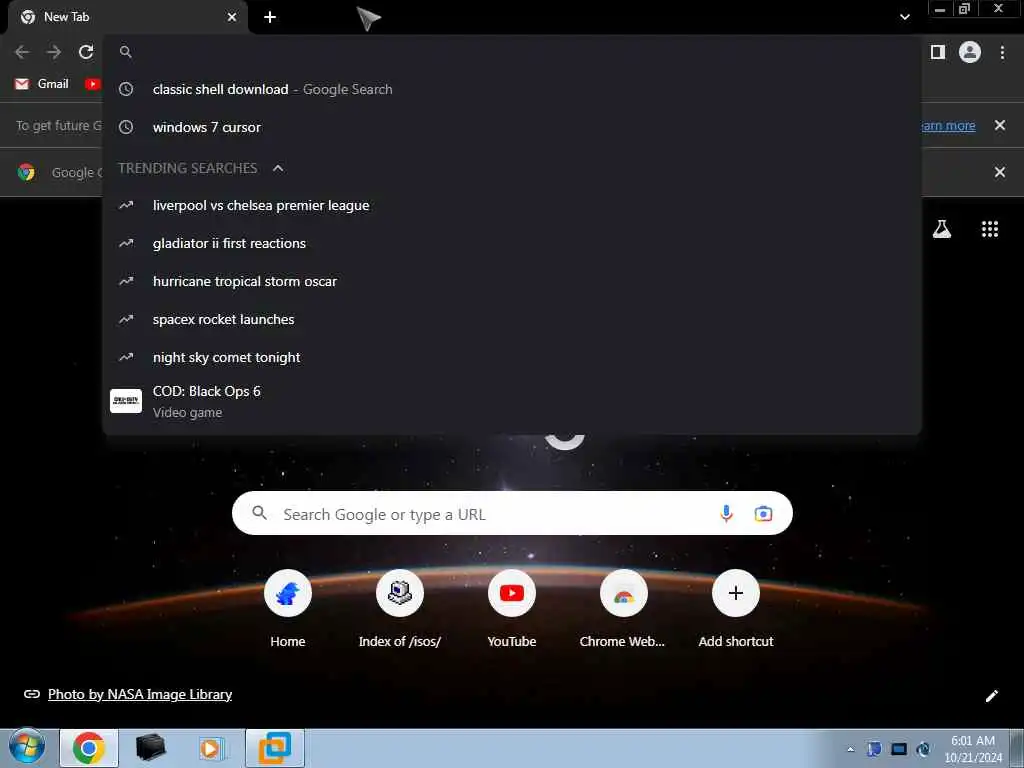Image resolution: width=1024 pixels, height=768 pixels.
Task: Toggle the side panel icon
Action: [x=938, y=52]
